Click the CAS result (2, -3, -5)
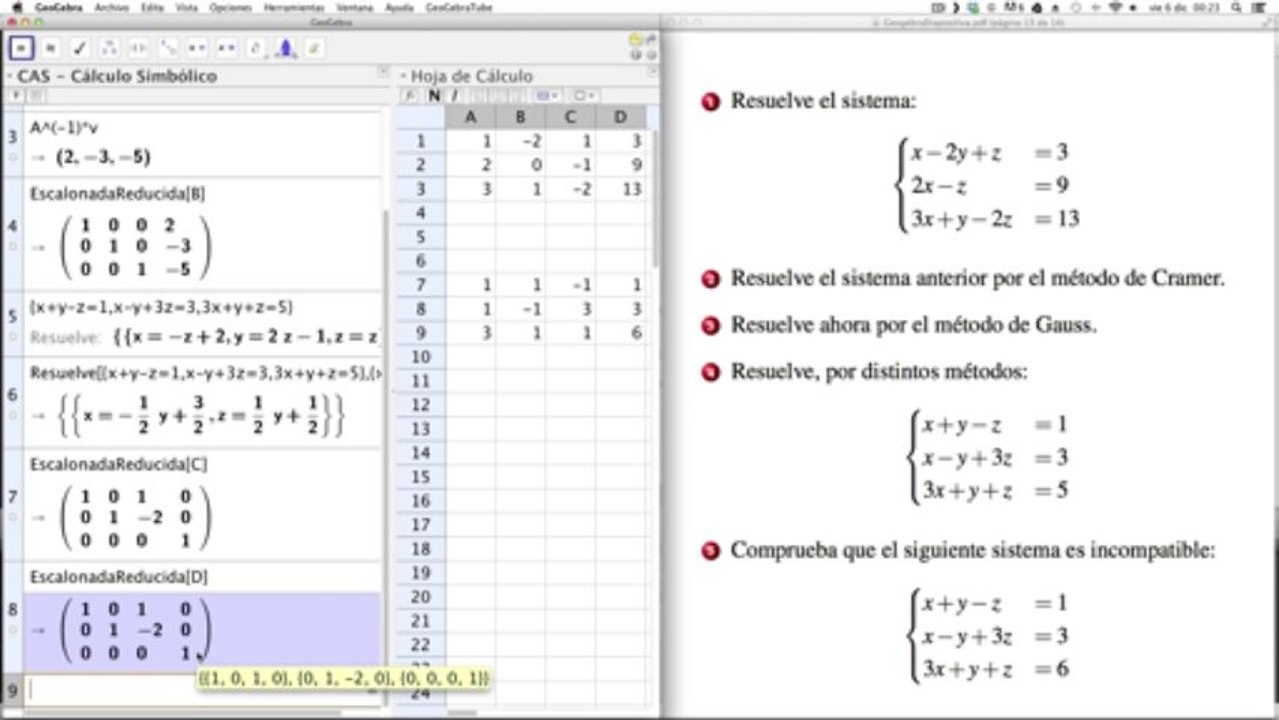 tap(103, 157)
